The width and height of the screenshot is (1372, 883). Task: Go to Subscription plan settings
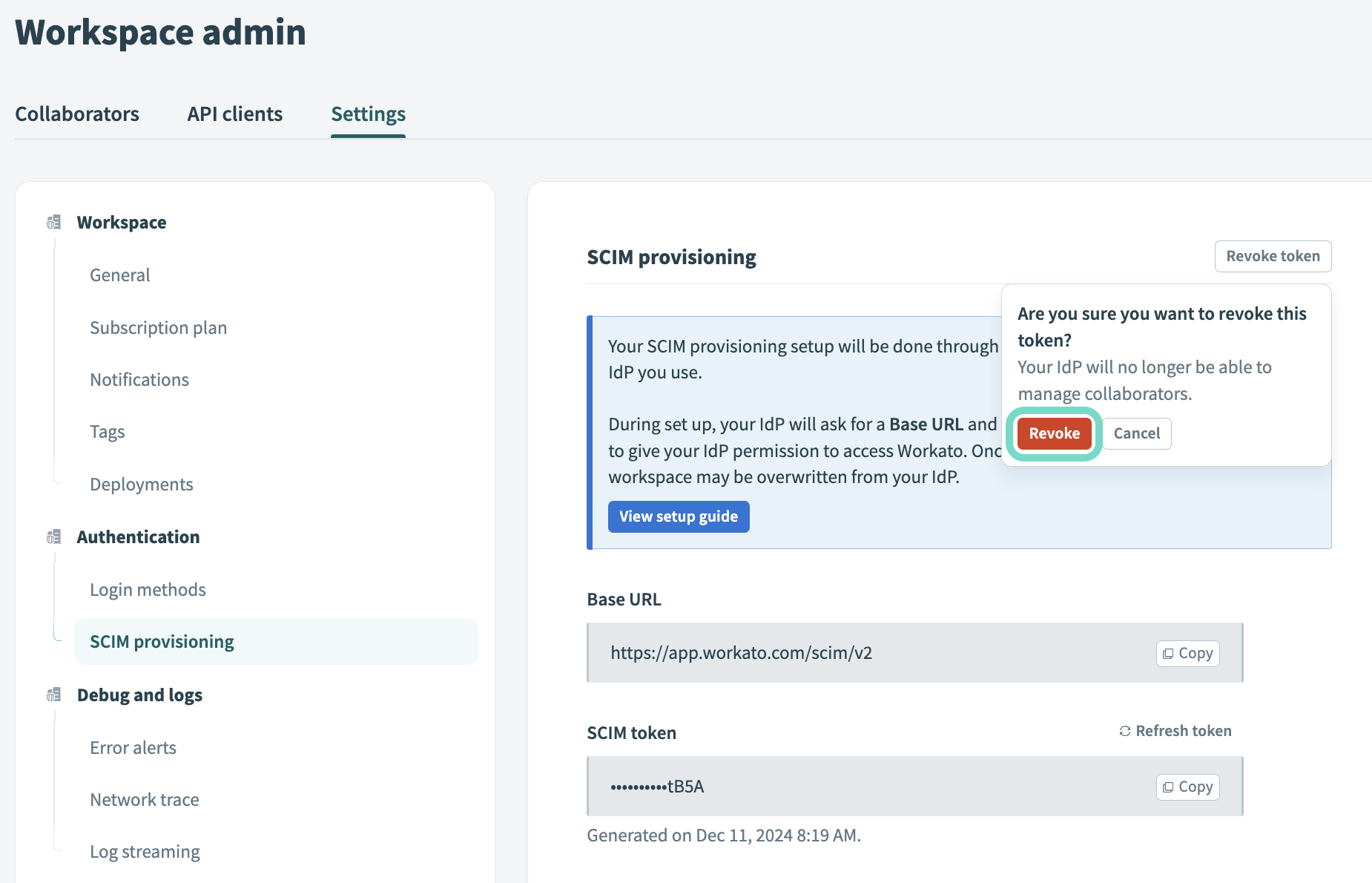[x=158, y=328]
